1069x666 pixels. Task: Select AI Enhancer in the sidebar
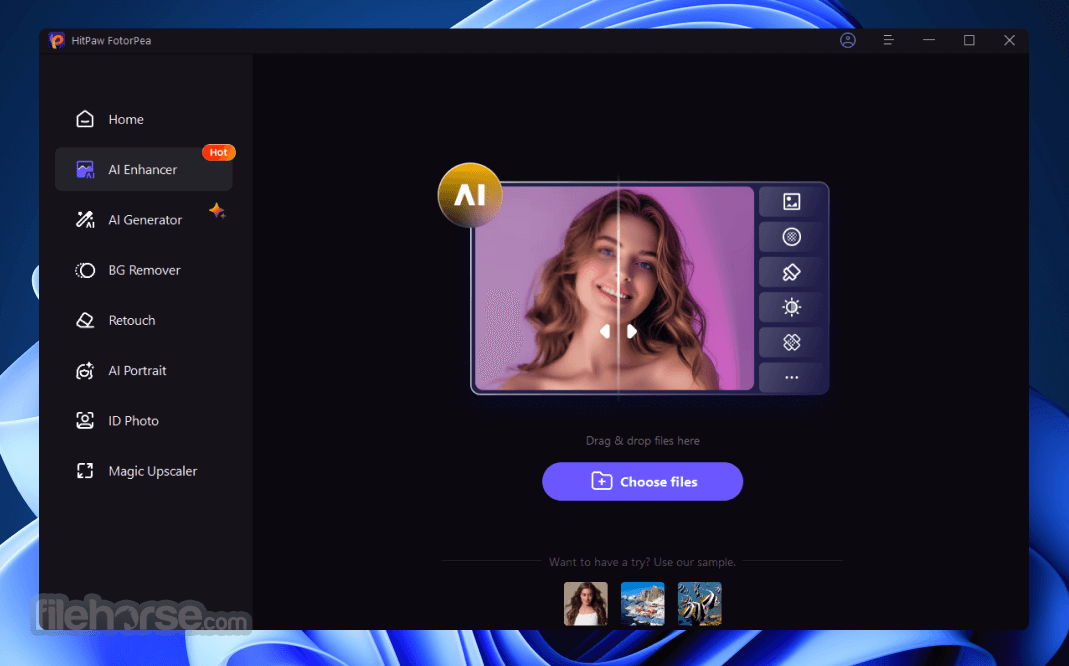143,169
